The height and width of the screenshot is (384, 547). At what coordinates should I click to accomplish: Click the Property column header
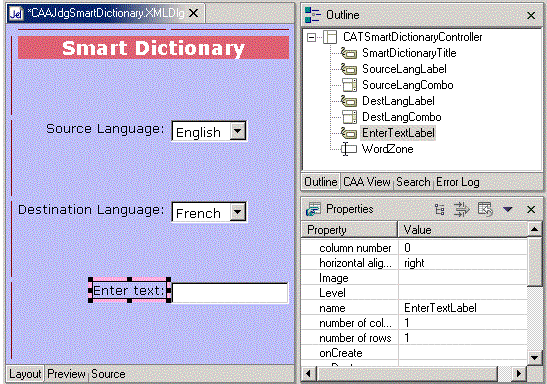[x=349, y=230]
